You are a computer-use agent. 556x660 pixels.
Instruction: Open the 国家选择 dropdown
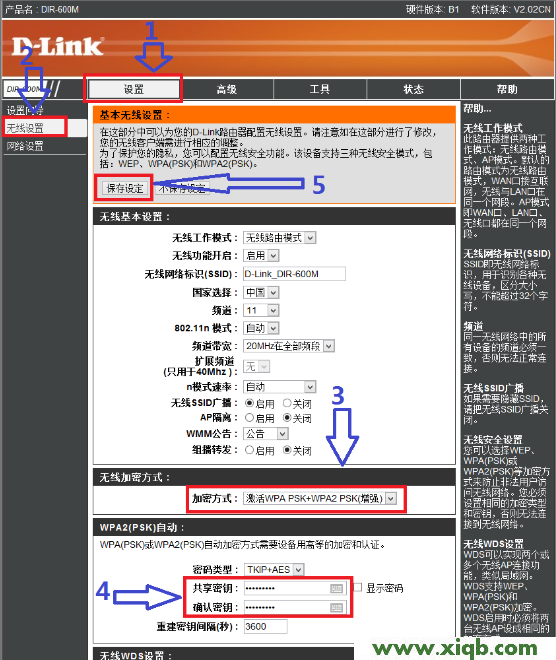261,293
